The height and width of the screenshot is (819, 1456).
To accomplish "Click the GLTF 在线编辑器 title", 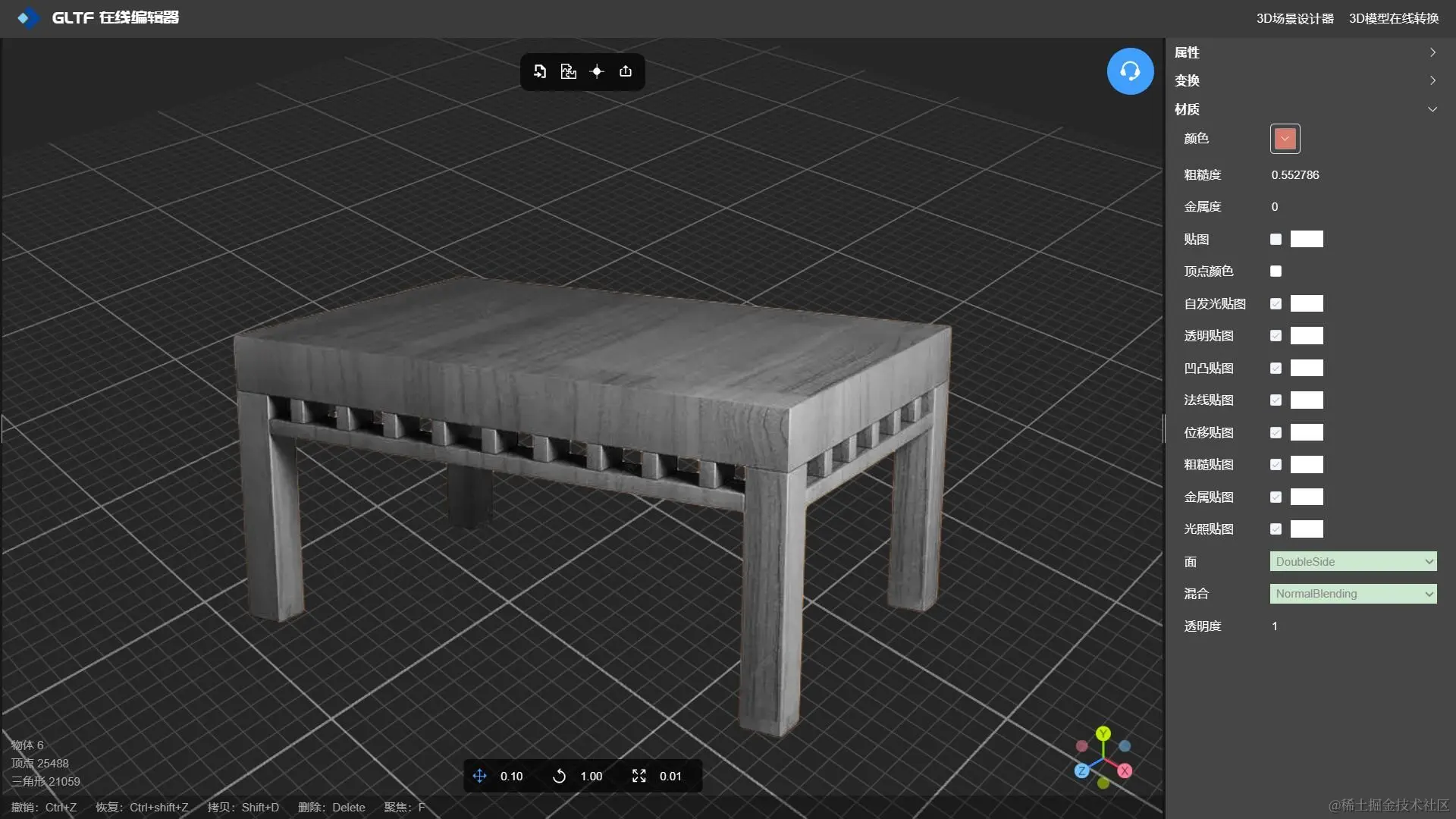I will click(115, 17).
